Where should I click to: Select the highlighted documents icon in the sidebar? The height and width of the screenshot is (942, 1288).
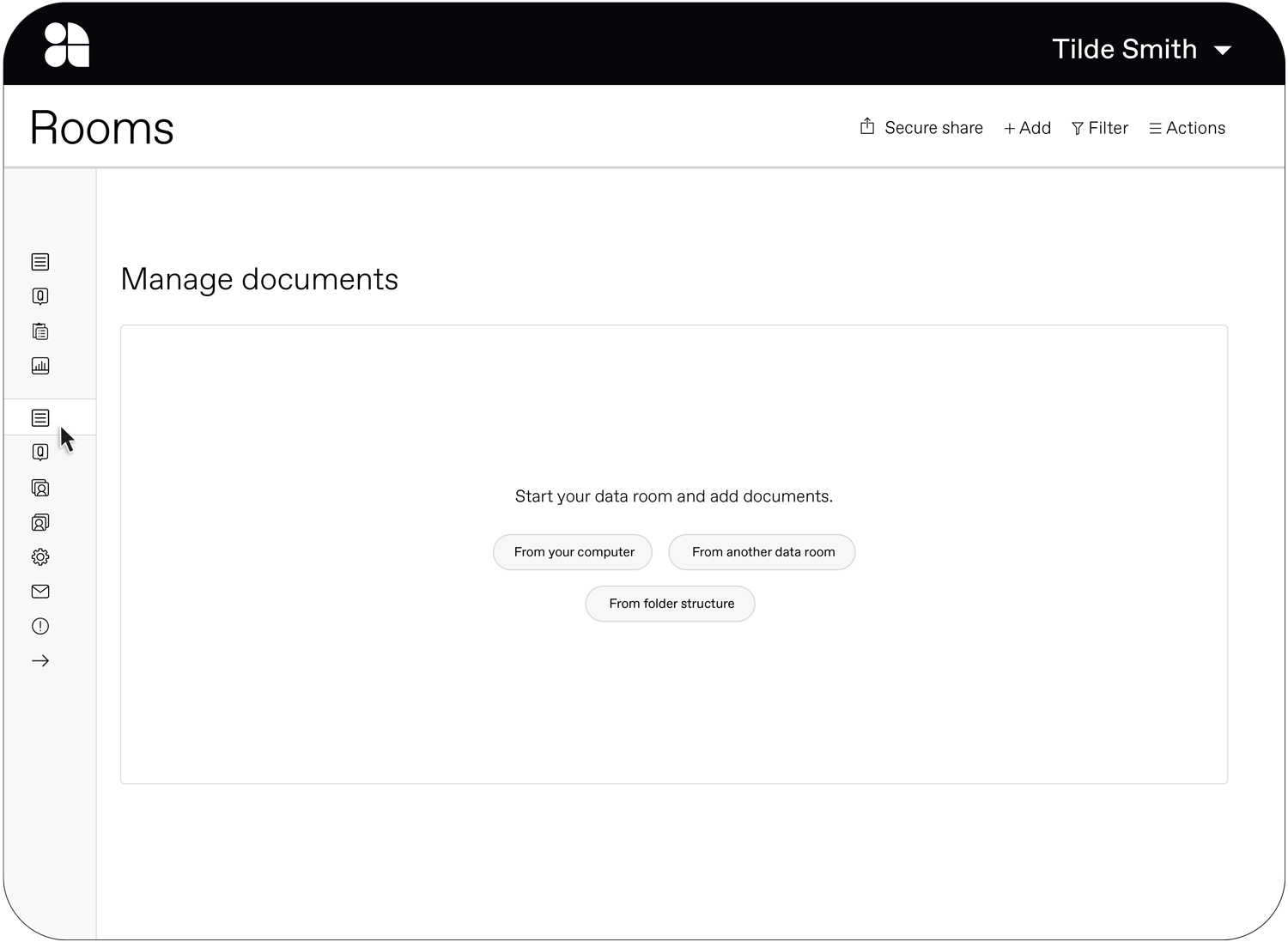click(x=39, y=417)
